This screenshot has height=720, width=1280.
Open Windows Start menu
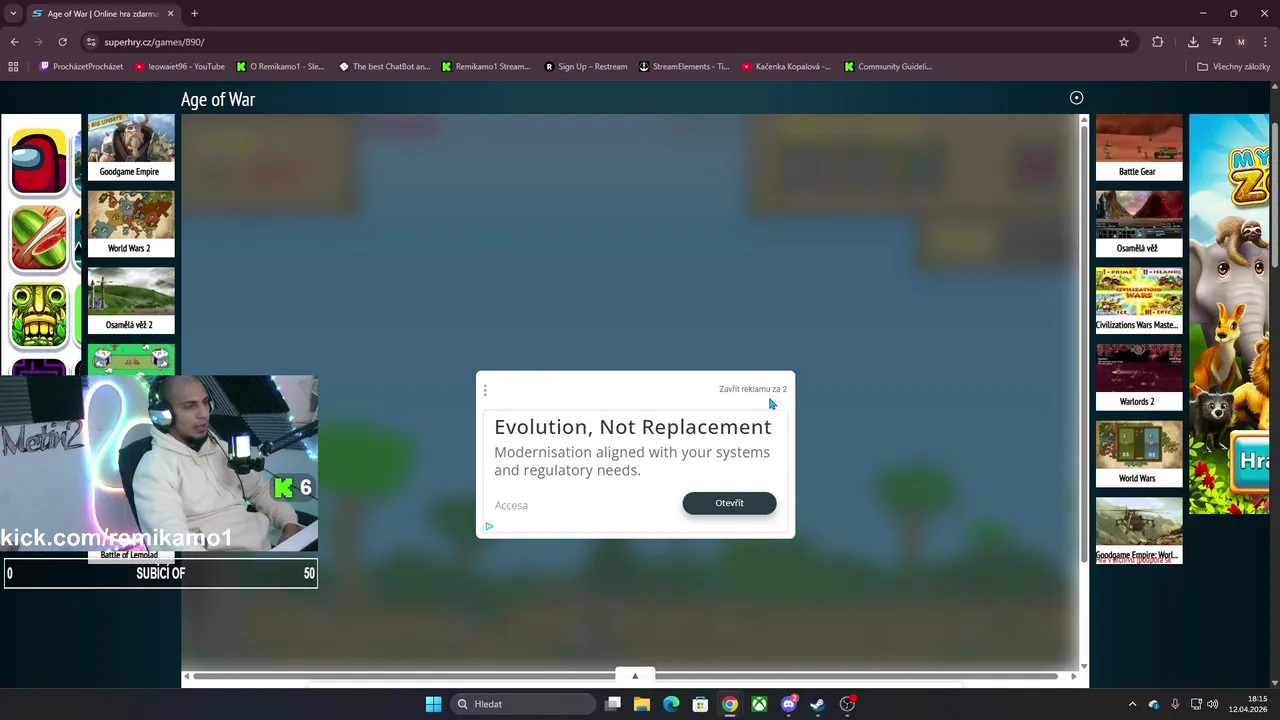(433, 704)
